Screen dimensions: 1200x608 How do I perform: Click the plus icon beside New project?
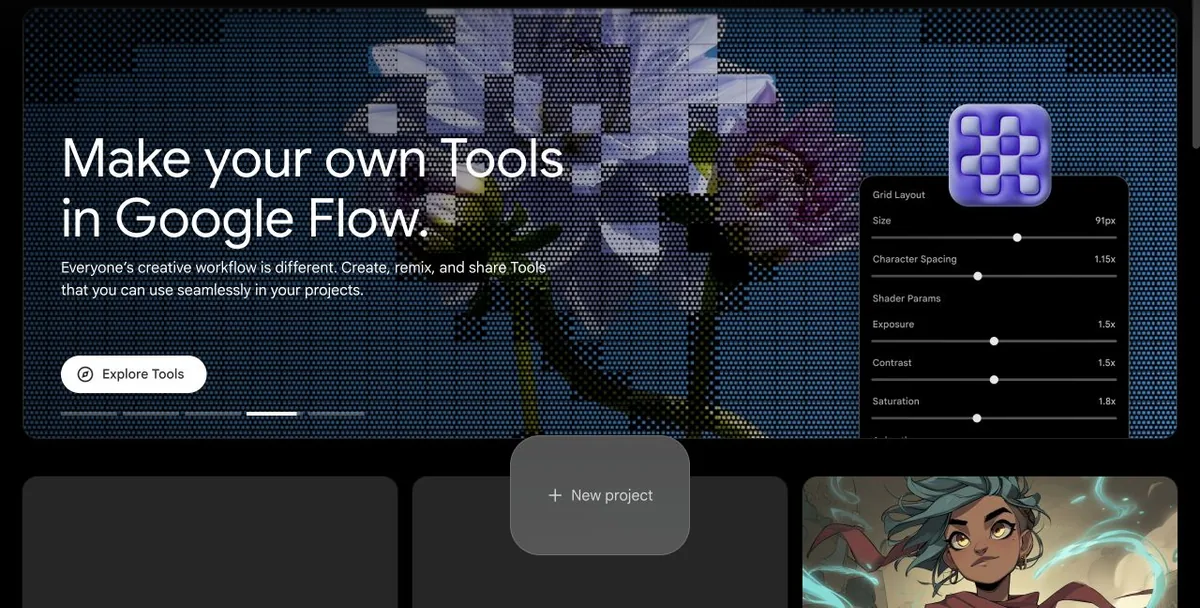555,495
